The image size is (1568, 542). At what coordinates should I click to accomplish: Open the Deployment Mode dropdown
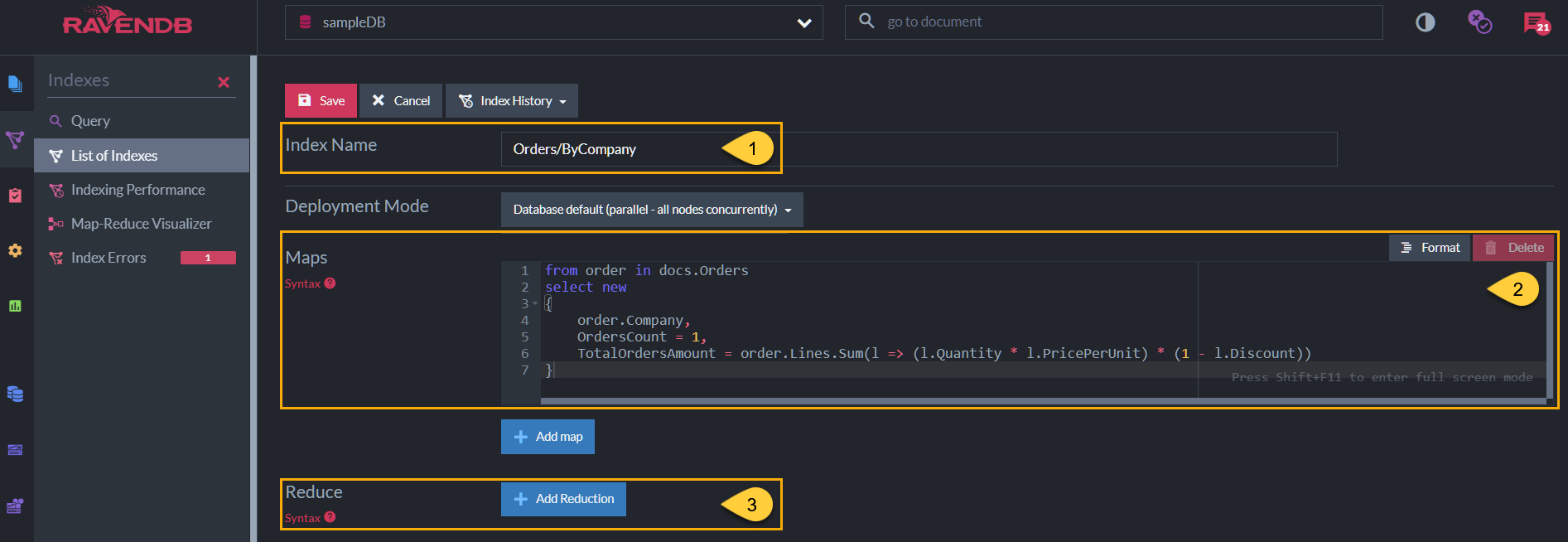click(652, 210)
